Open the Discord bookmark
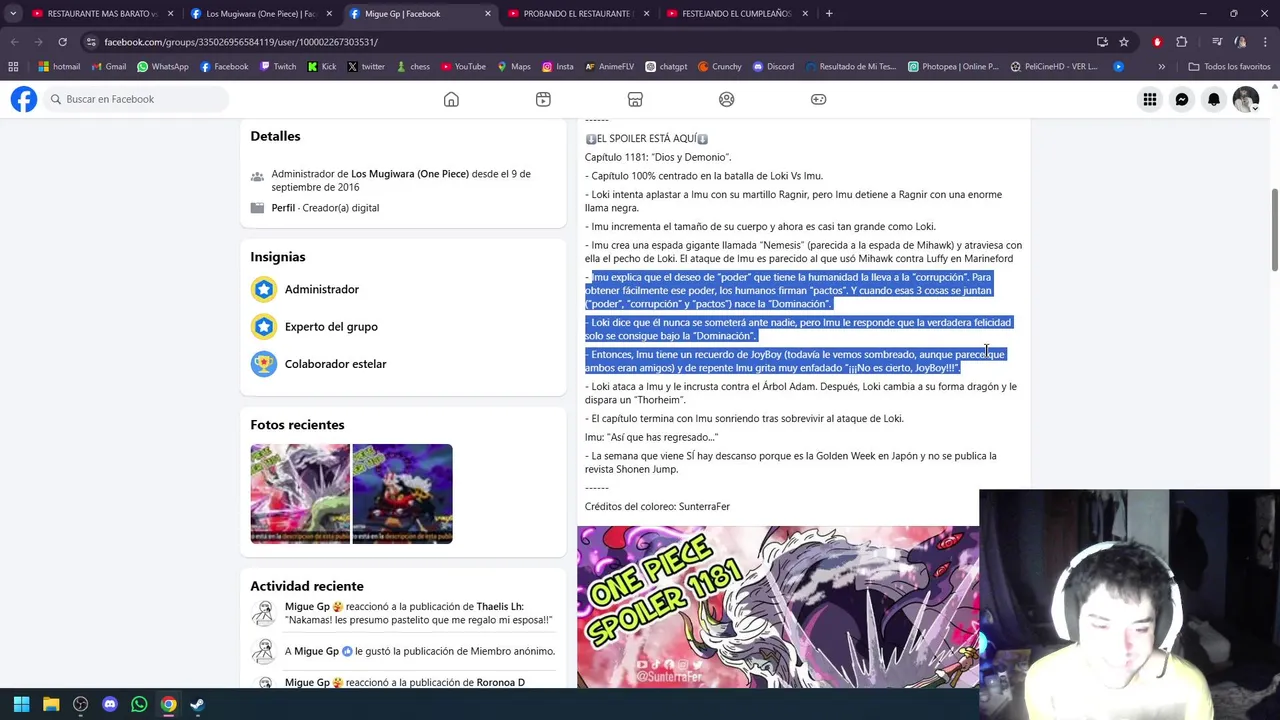Viewport: 1280px width, 720px height. pos(773,67)
